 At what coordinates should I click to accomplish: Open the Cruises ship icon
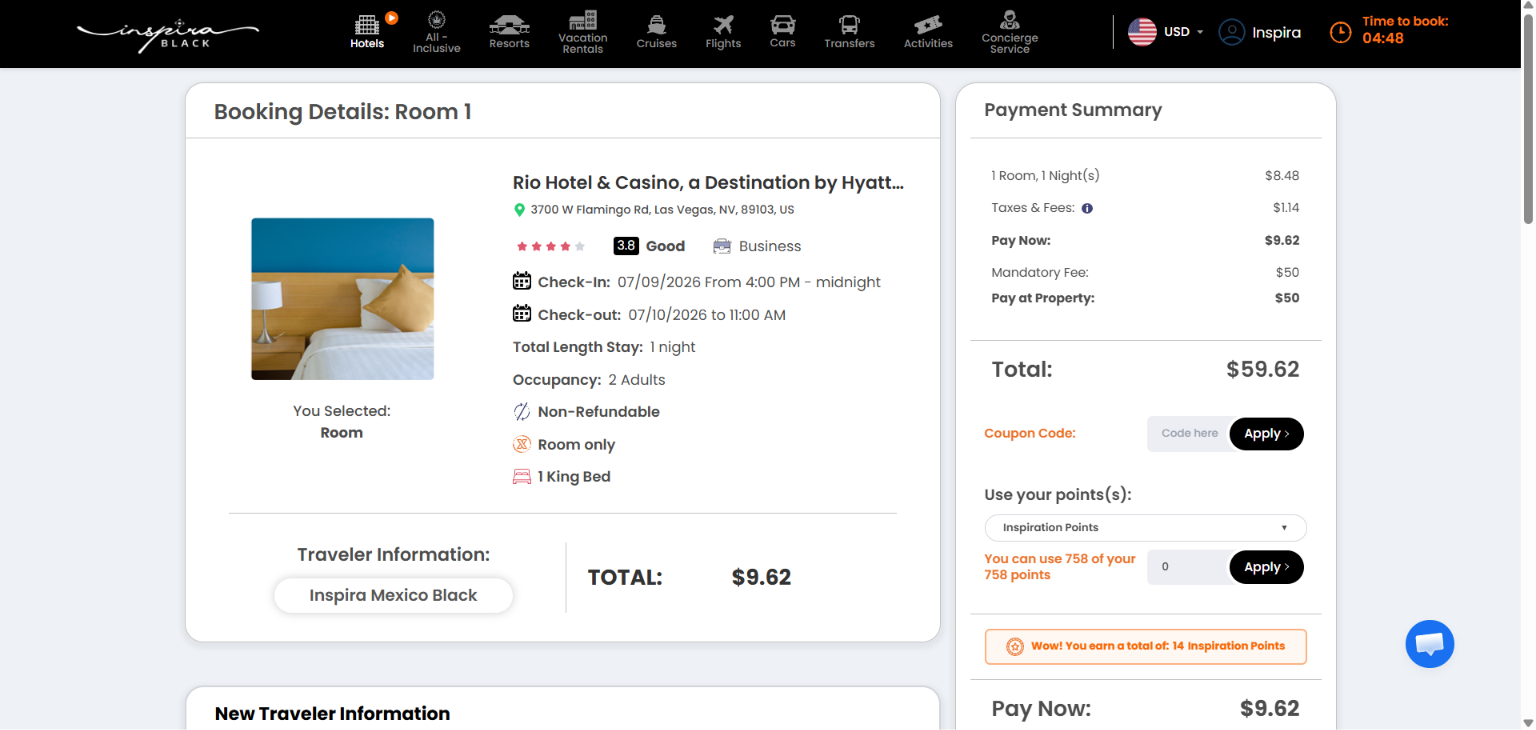point(656,25)
